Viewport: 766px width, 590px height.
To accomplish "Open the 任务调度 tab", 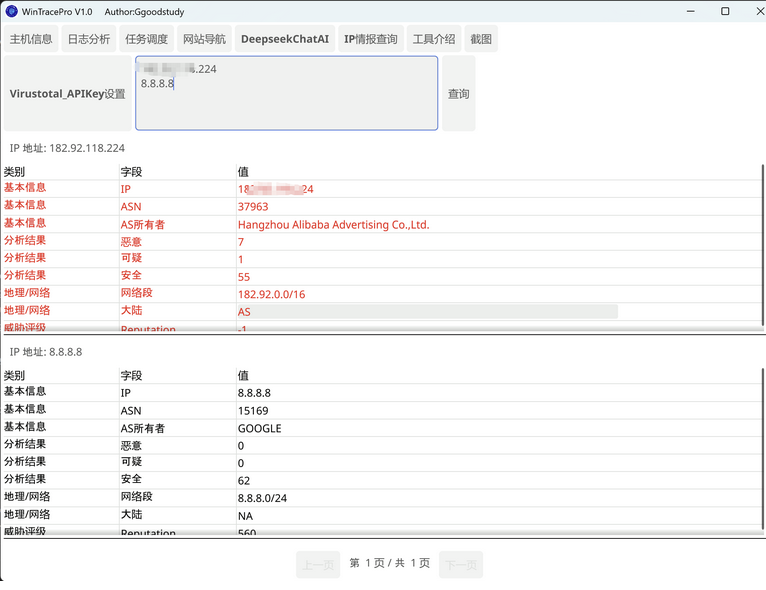I will click(146, 39).
